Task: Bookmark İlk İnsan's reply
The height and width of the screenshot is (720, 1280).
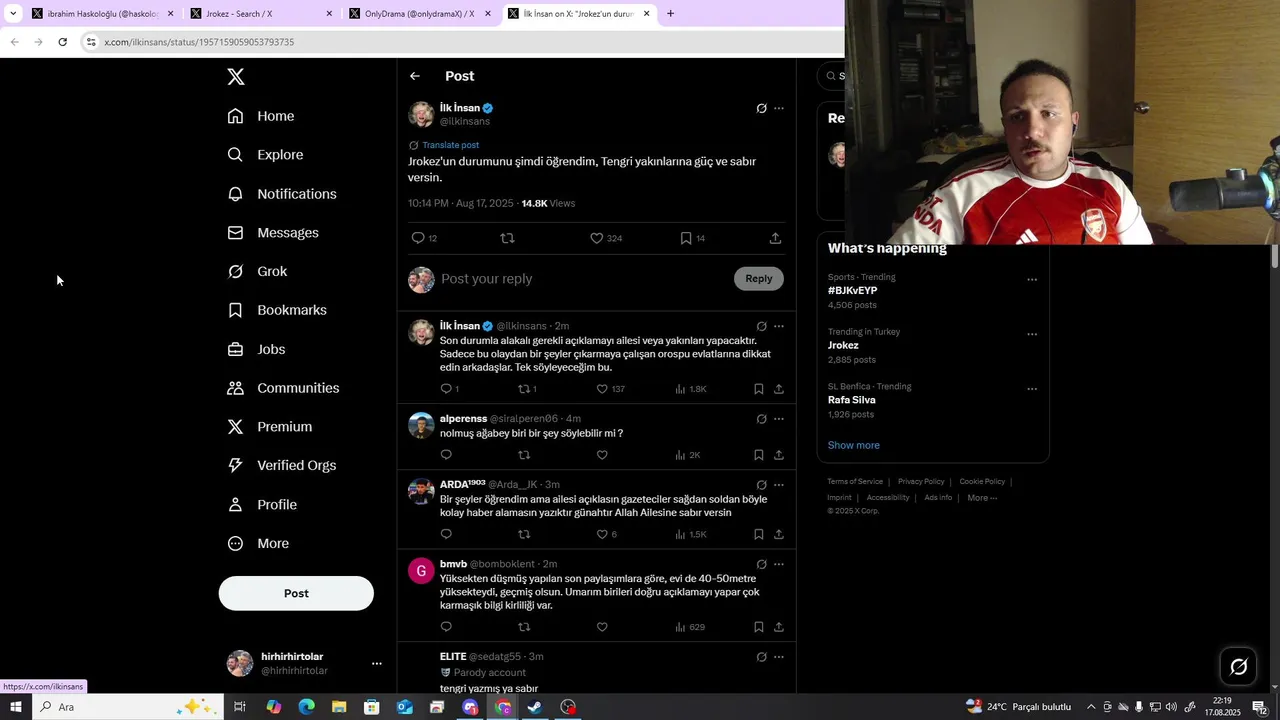Action: pos(759,389)
